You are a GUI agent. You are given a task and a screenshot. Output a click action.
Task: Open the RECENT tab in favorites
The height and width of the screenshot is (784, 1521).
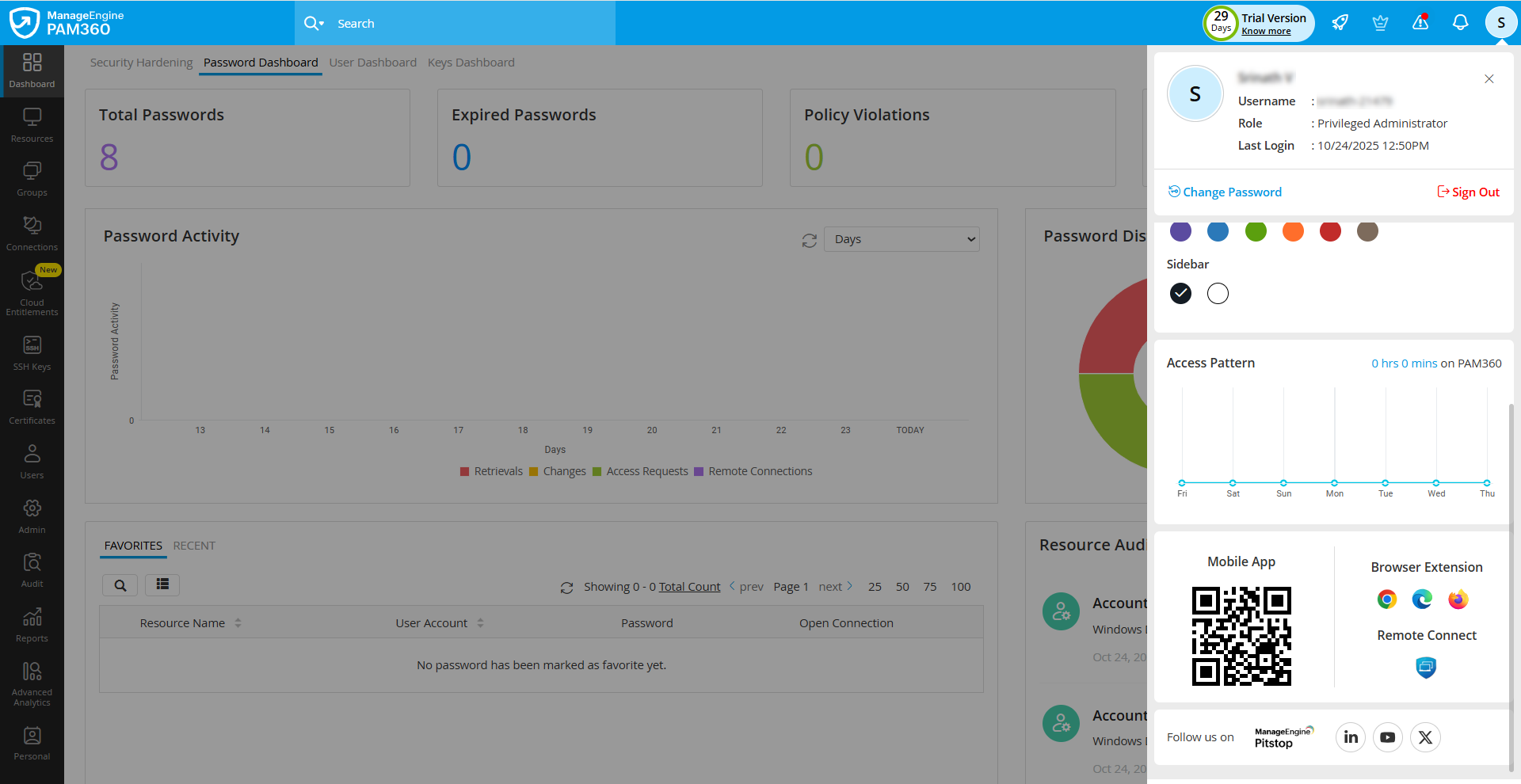pyautogui.click(x=194, y=545)
